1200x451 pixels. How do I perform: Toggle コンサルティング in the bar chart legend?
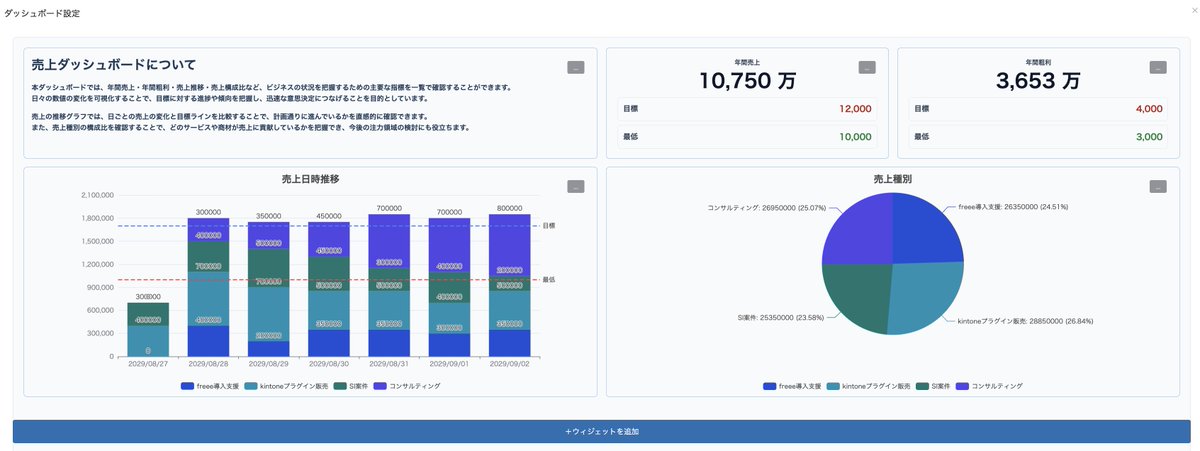[x=407, y=385]
